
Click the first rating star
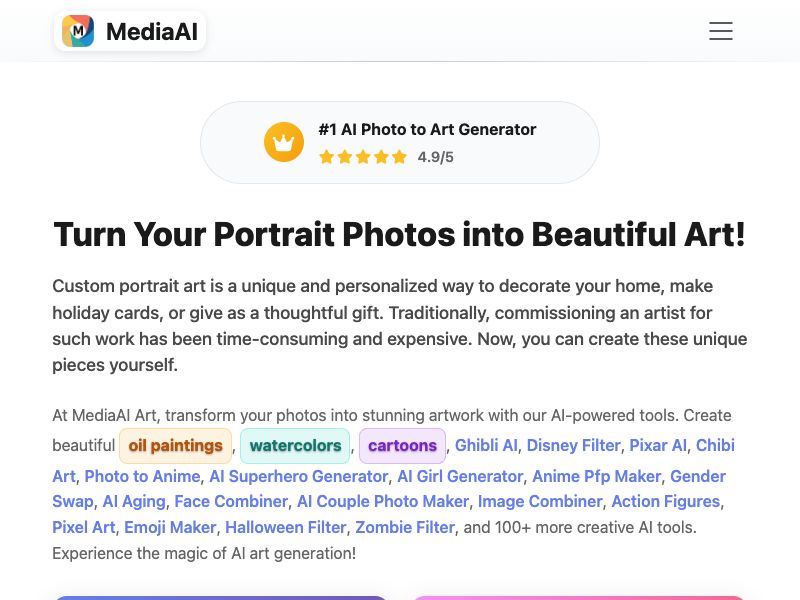[326, 157]
